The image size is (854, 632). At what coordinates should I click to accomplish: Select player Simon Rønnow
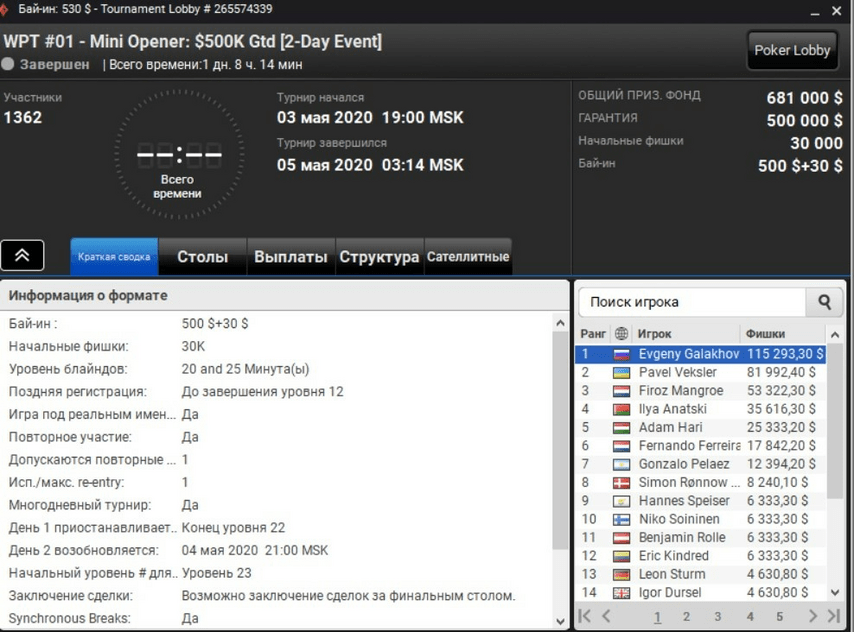tap(700, 483)
